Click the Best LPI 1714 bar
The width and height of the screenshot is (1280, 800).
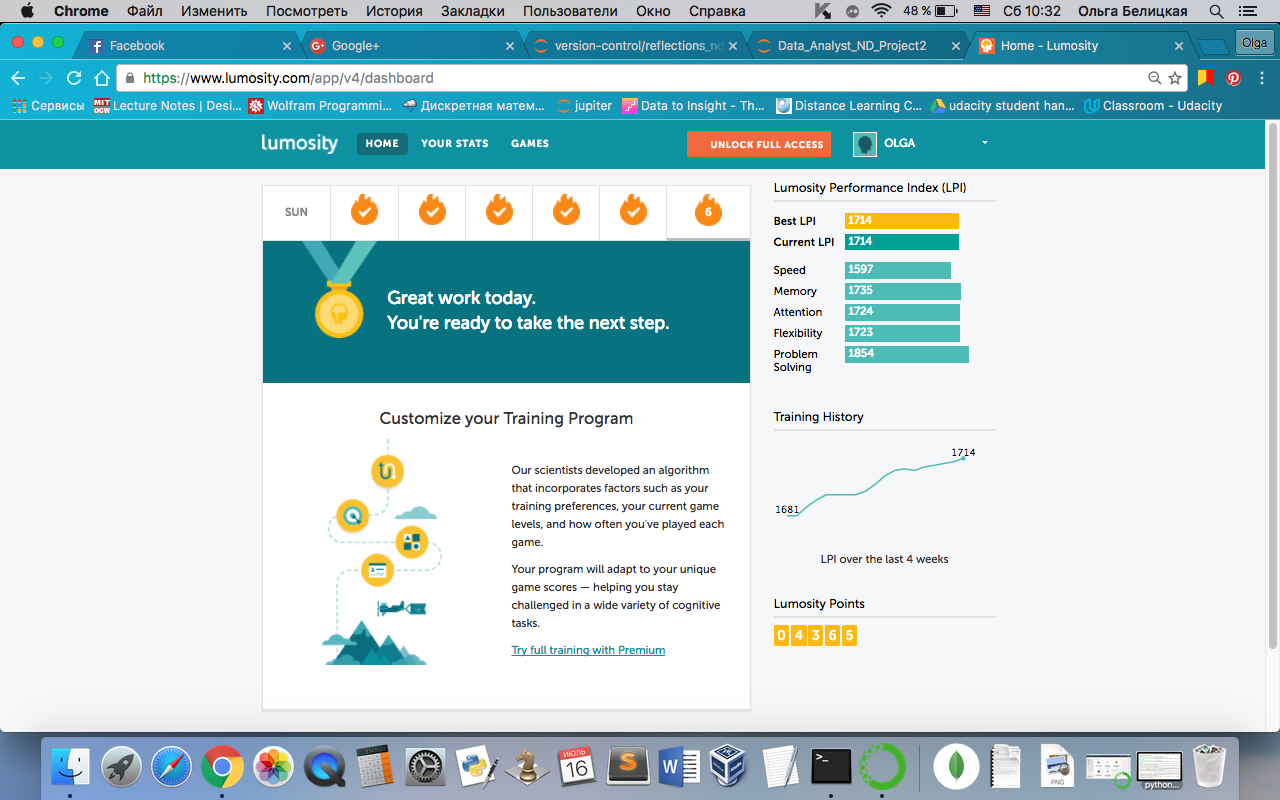[902, 221]
